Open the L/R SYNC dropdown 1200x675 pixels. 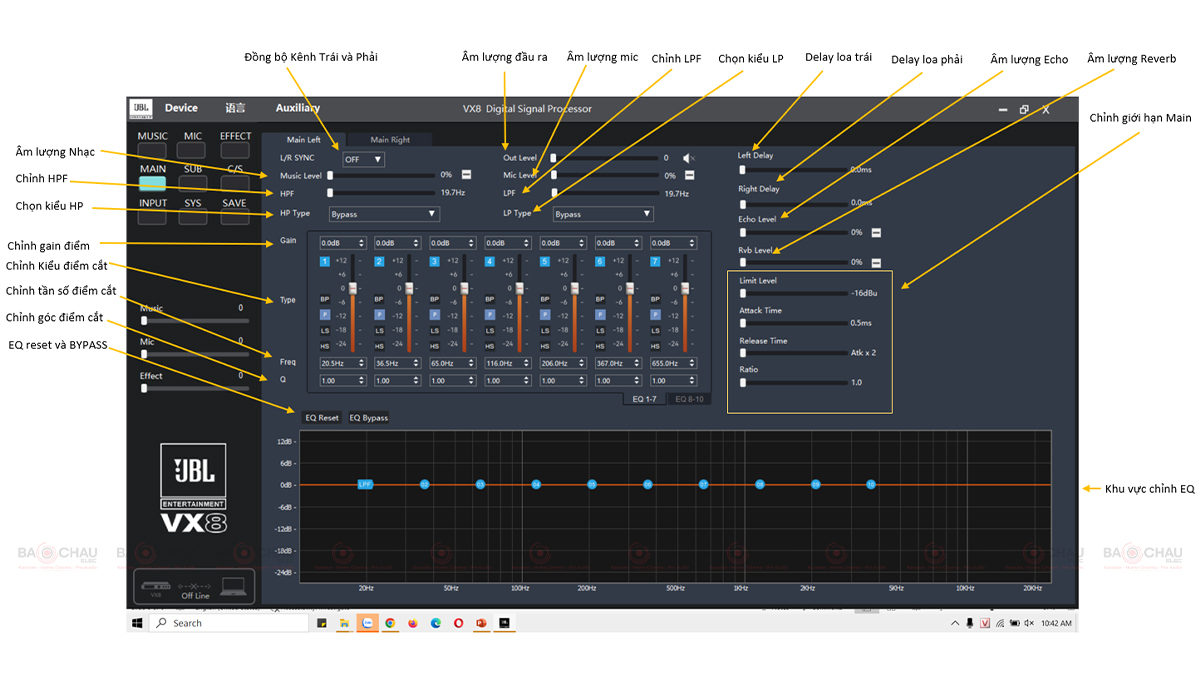click(x=364, y=159)
